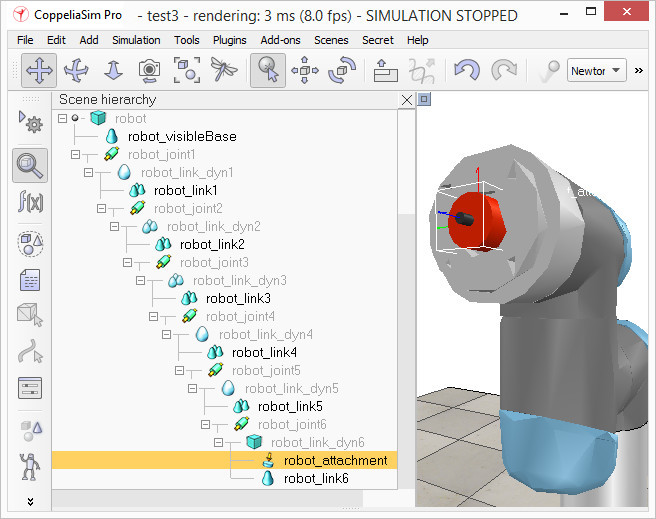Viewport: 656px width, 519px height.
Task: Open the scripts f(x) sidebar icon
Action: (x=30, y=202)
